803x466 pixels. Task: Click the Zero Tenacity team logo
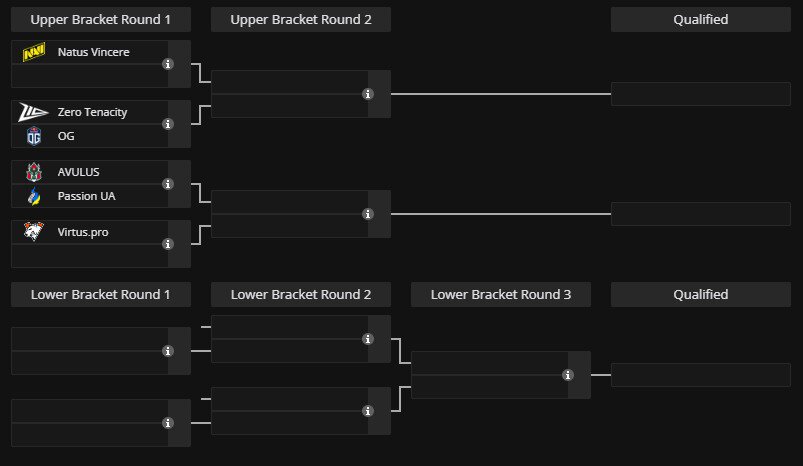[x=34, y=112]
